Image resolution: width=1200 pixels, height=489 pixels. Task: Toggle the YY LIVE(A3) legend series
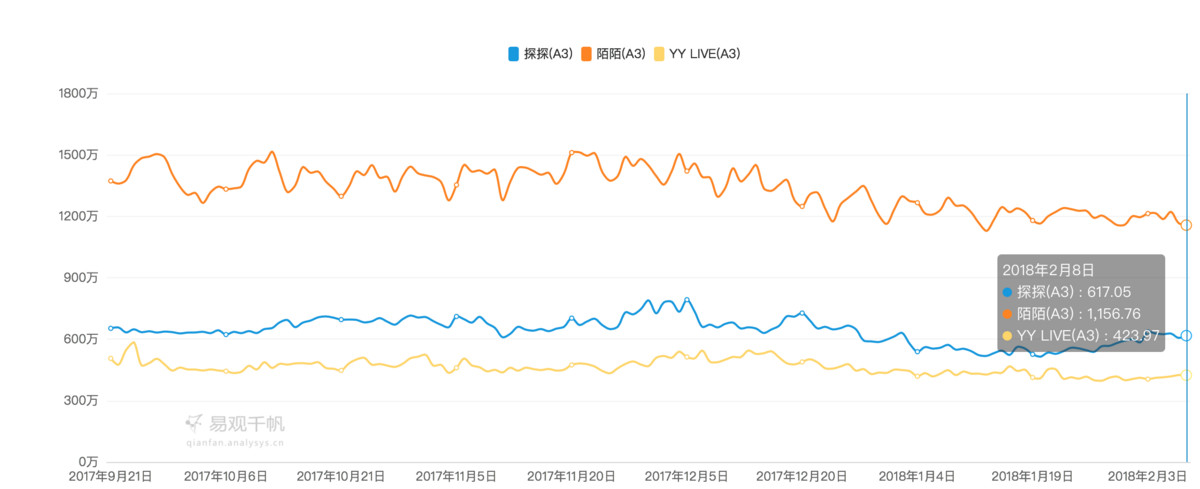click(x=704, y=54)
